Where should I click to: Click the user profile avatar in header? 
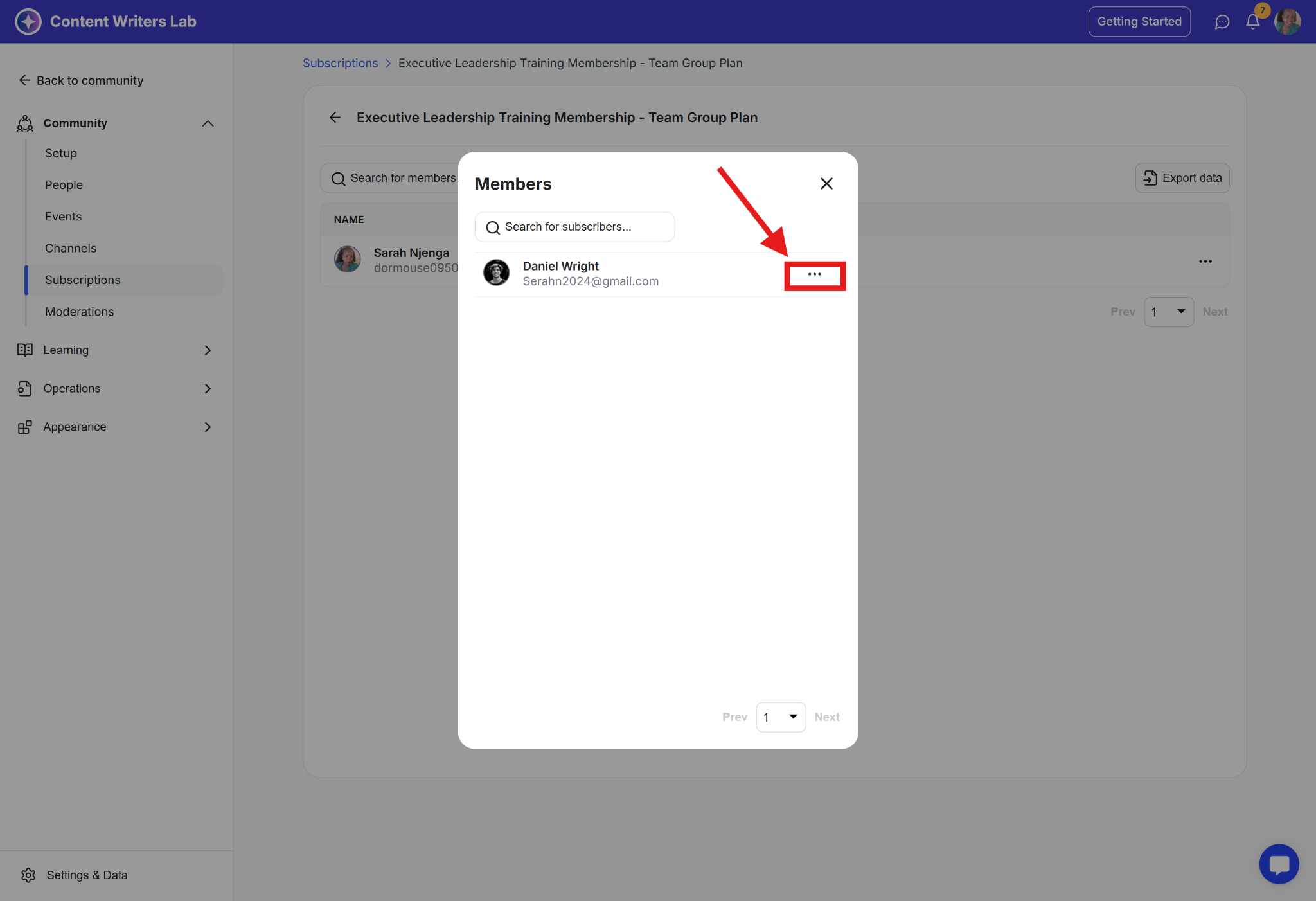1287,22
